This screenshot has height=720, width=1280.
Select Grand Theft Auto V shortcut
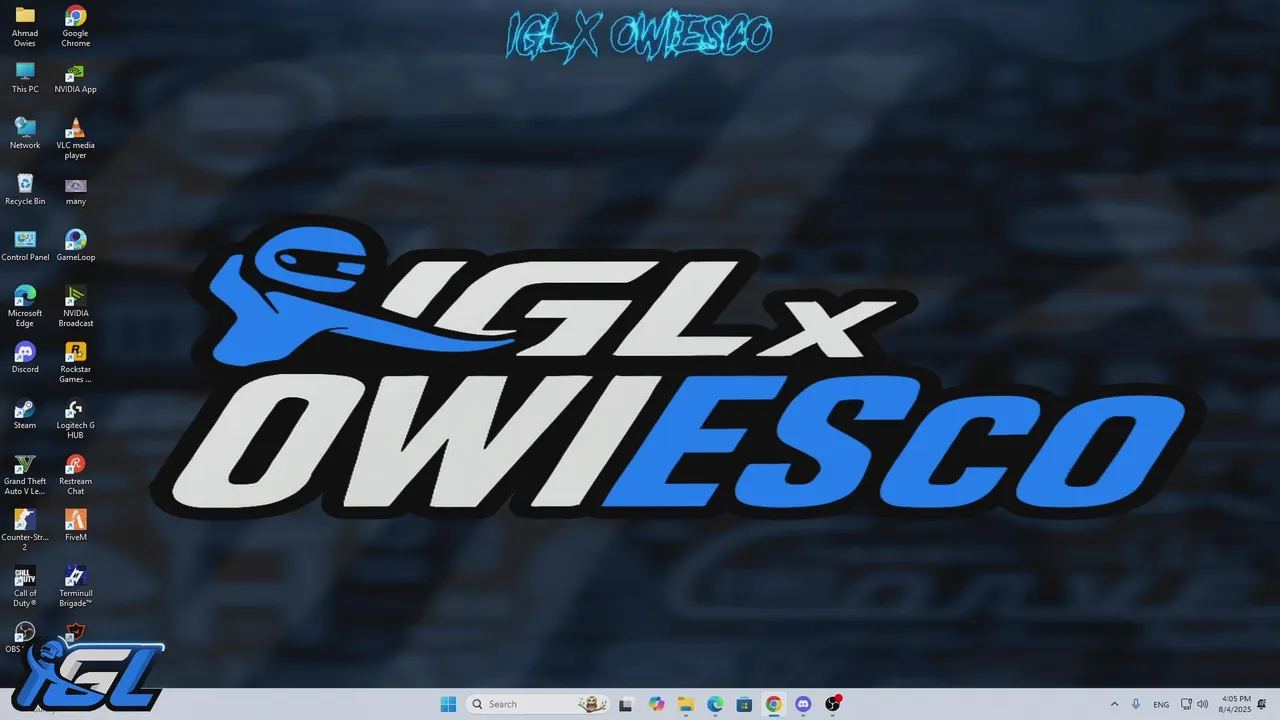[x=25, y=474]
